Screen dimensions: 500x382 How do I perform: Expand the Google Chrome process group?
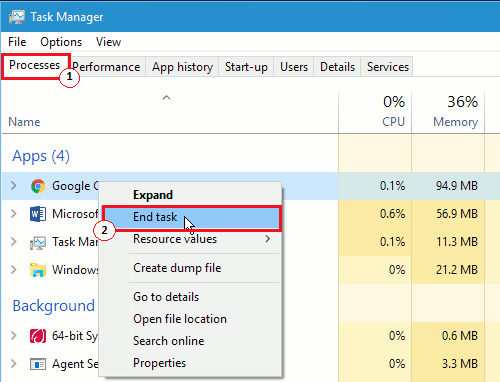coord(14,186)
